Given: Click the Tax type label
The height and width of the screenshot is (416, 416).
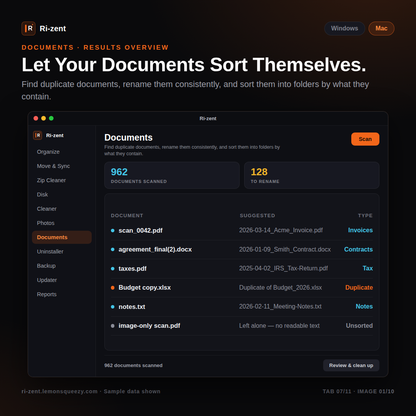Looking at the screenshot, I should coord(368,268).
